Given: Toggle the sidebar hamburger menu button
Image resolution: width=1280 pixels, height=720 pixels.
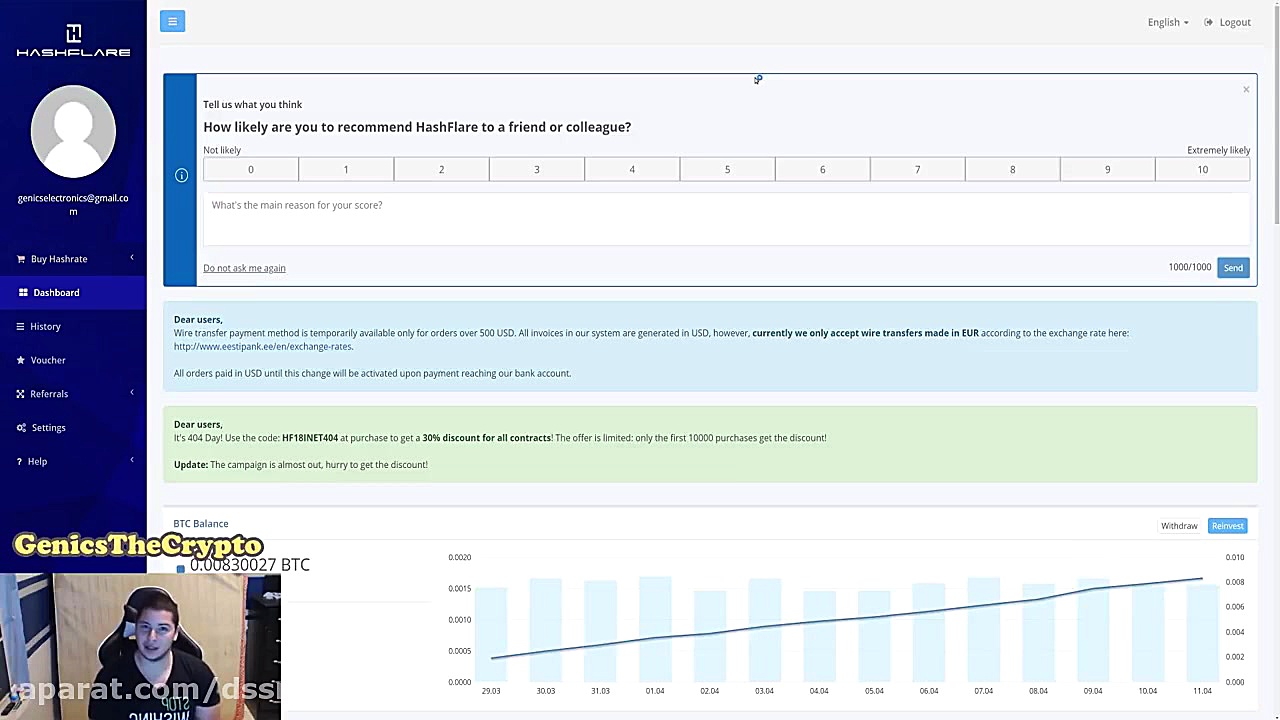Looking at the screenshot, I should [x=172, y=21].
